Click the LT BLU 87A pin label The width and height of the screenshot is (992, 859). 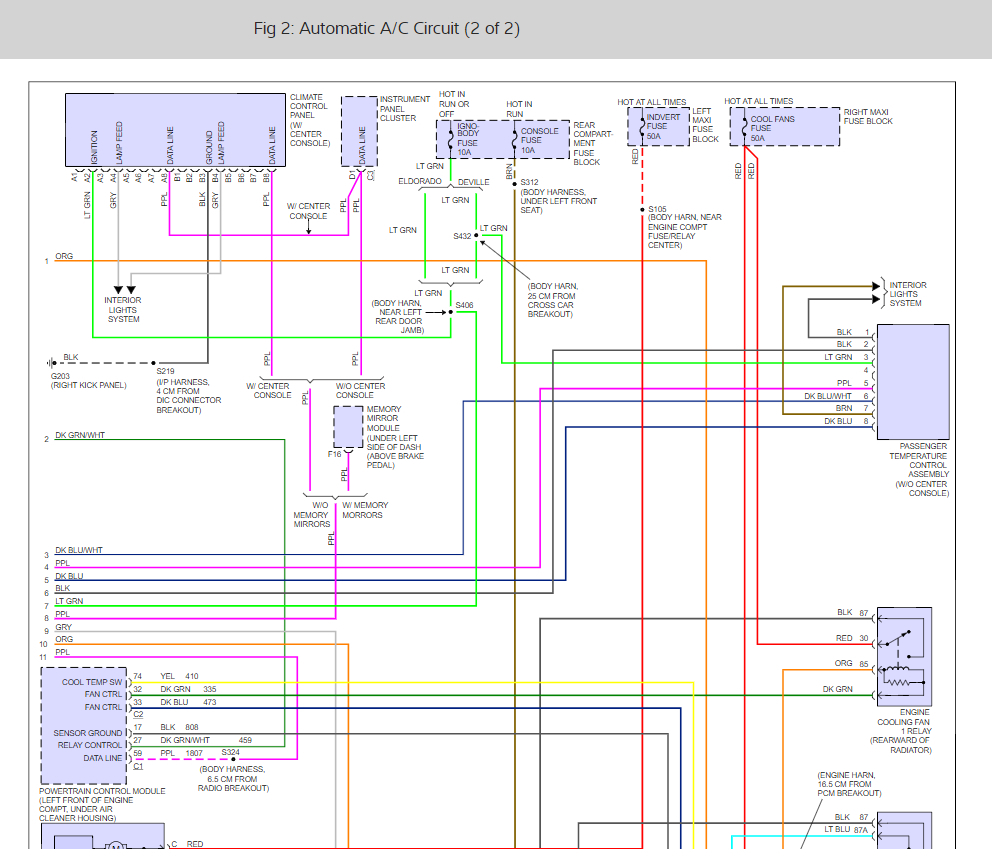point(846,829)
